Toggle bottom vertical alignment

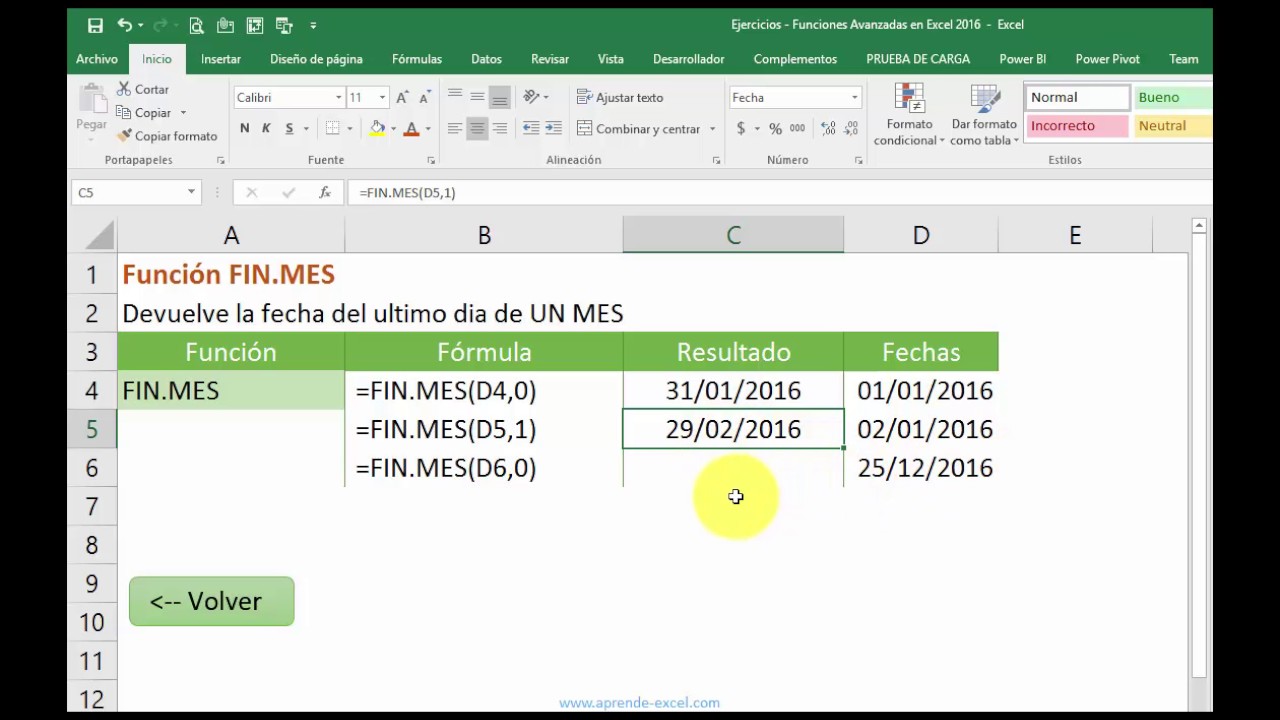point(499,97)
